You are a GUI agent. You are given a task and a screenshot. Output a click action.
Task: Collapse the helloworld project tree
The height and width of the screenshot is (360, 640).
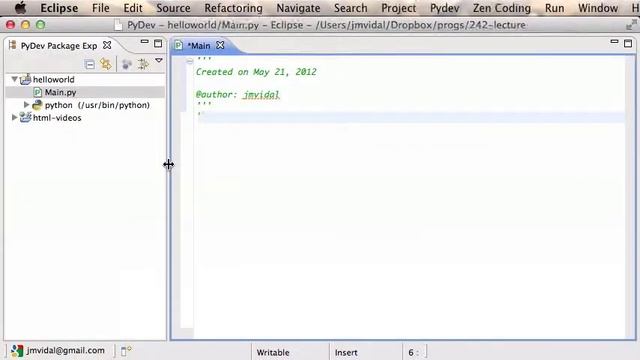pos(14,79)
